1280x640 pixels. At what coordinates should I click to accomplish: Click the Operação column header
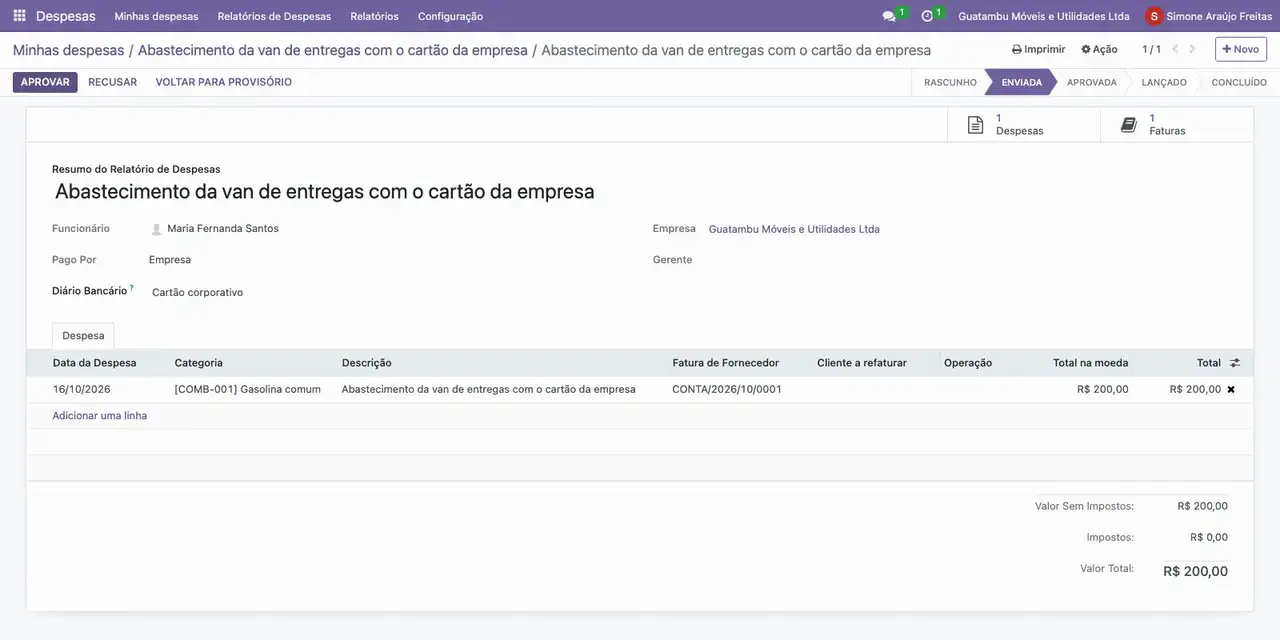[968, 363]
